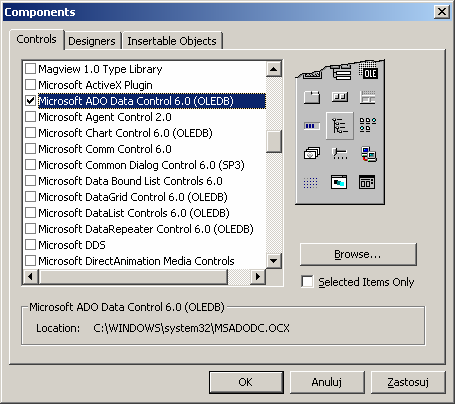Check the Microsoft Common Dialog Control 6.0 checkbox
Image resolution: width=455 pixels, height=404 pixels.
point(31,165)
